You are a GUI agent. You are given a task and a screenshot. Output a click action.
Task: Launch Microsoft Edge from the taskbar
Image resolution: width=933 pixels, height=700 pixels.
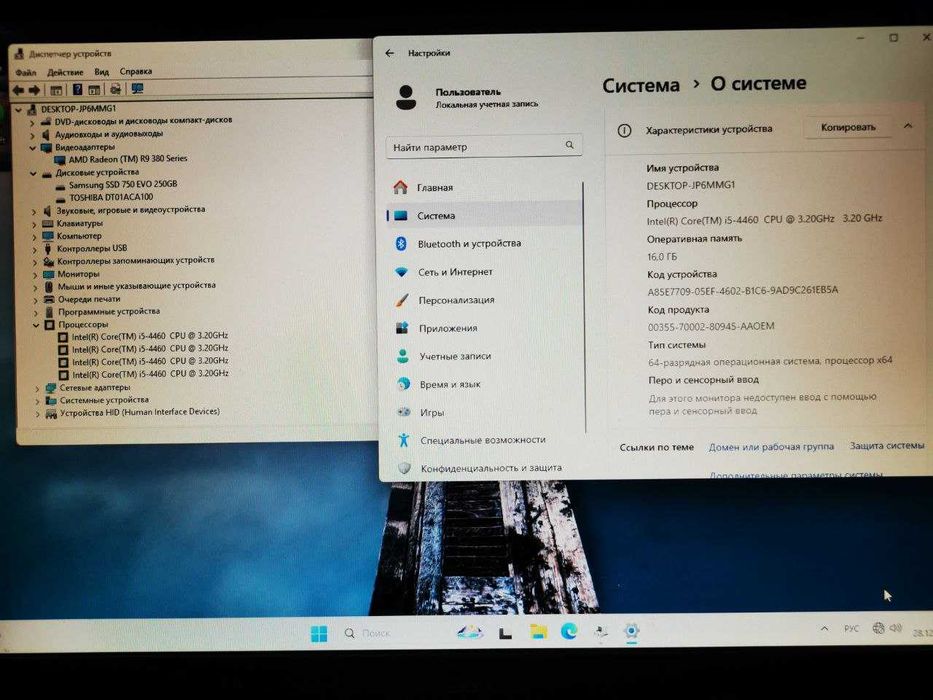(x=569, y=631)
